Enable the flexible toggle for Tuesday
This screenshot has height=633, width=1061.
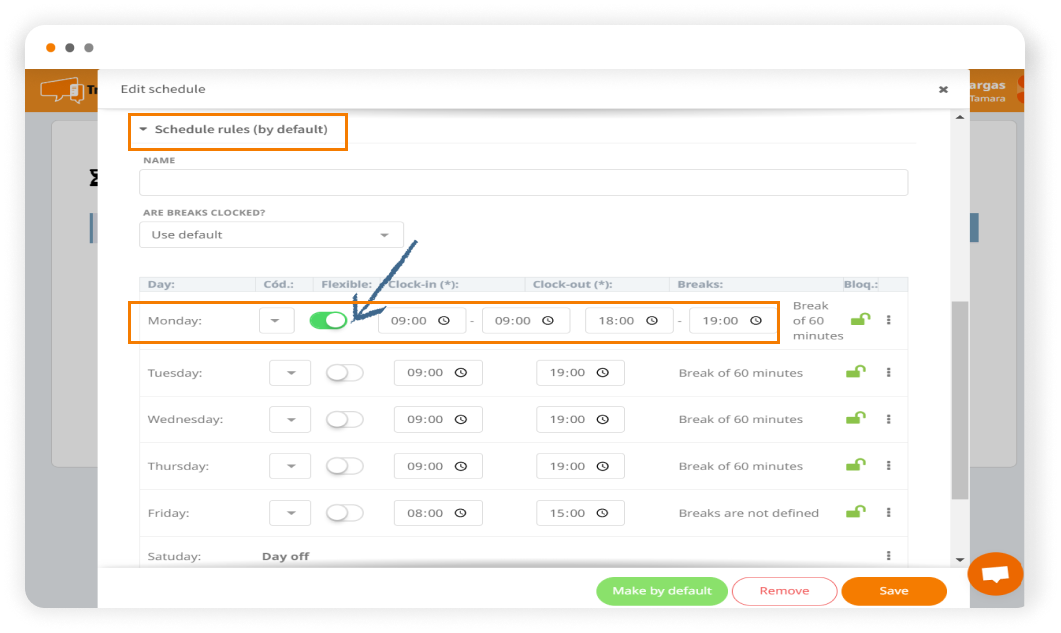click(x=345, y=373)
